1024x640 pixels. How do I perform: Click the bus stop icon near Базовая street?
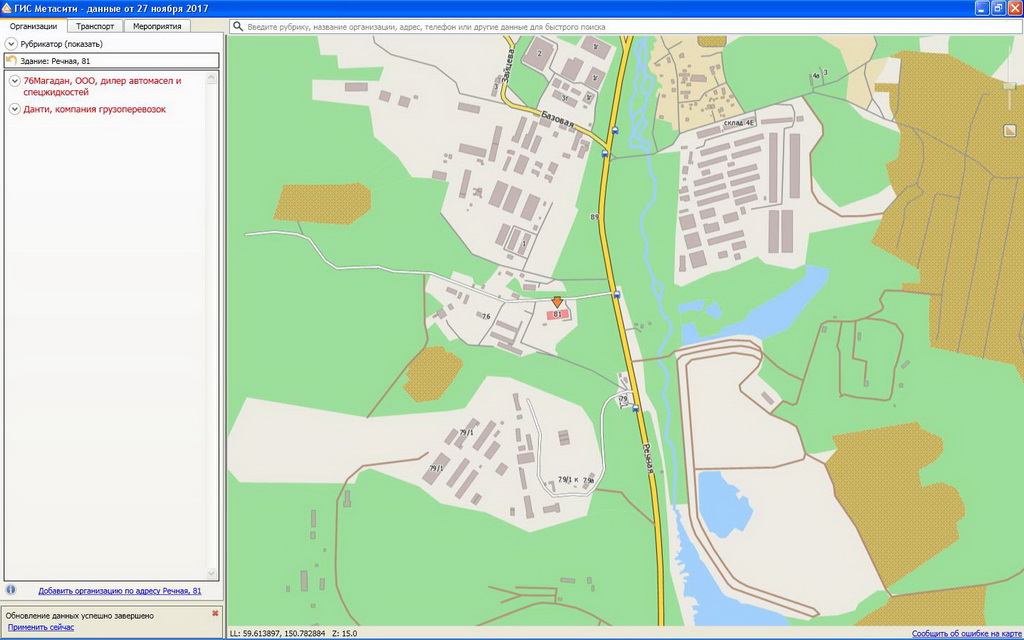pyautogui.click(x=614, y=130)
